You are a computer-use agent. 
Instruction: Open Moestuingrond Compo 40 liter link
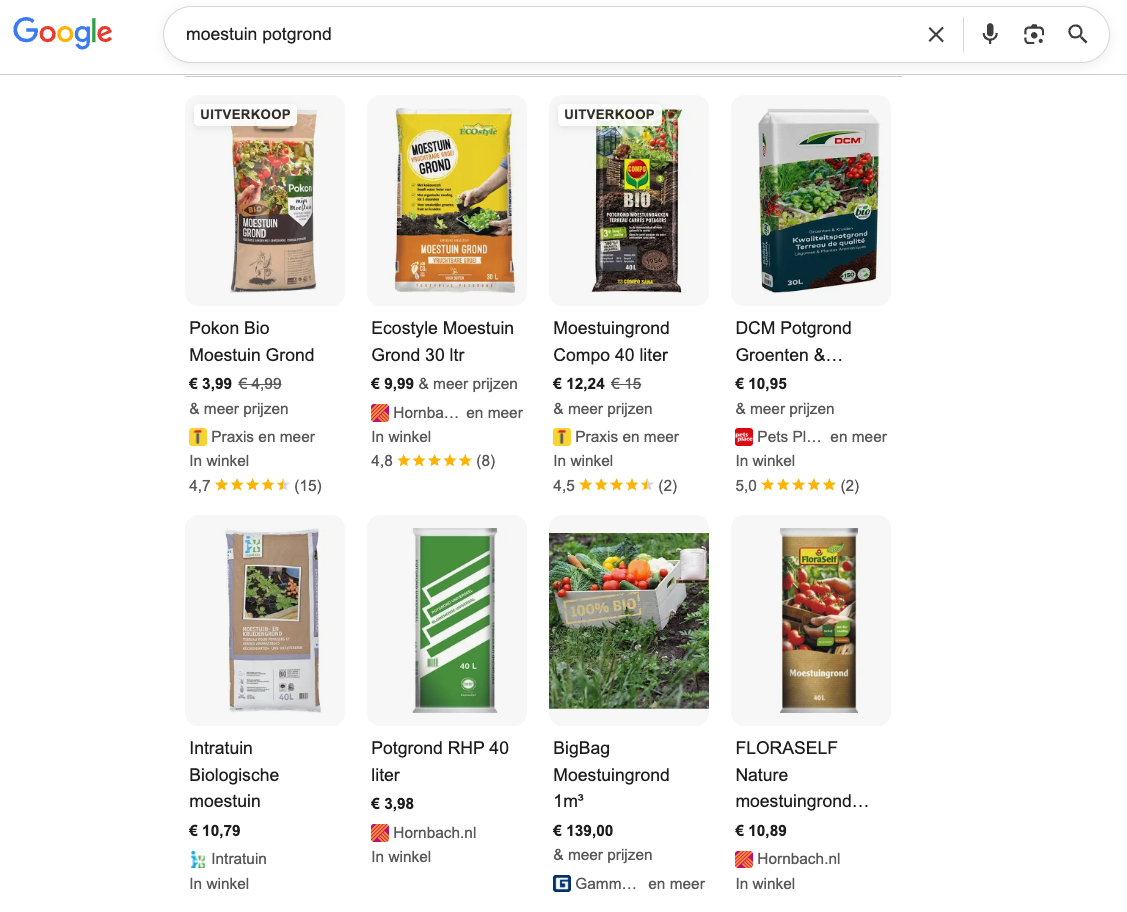[611, 341]
